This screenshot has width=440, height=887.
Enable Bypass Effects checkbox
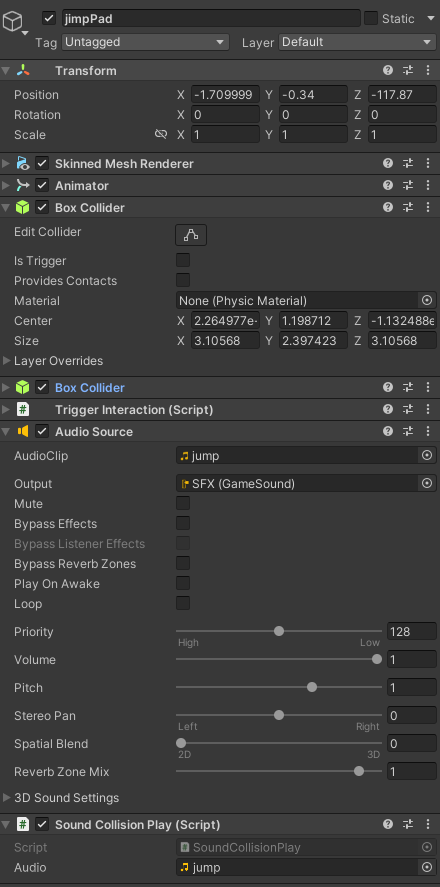(183, 523)
